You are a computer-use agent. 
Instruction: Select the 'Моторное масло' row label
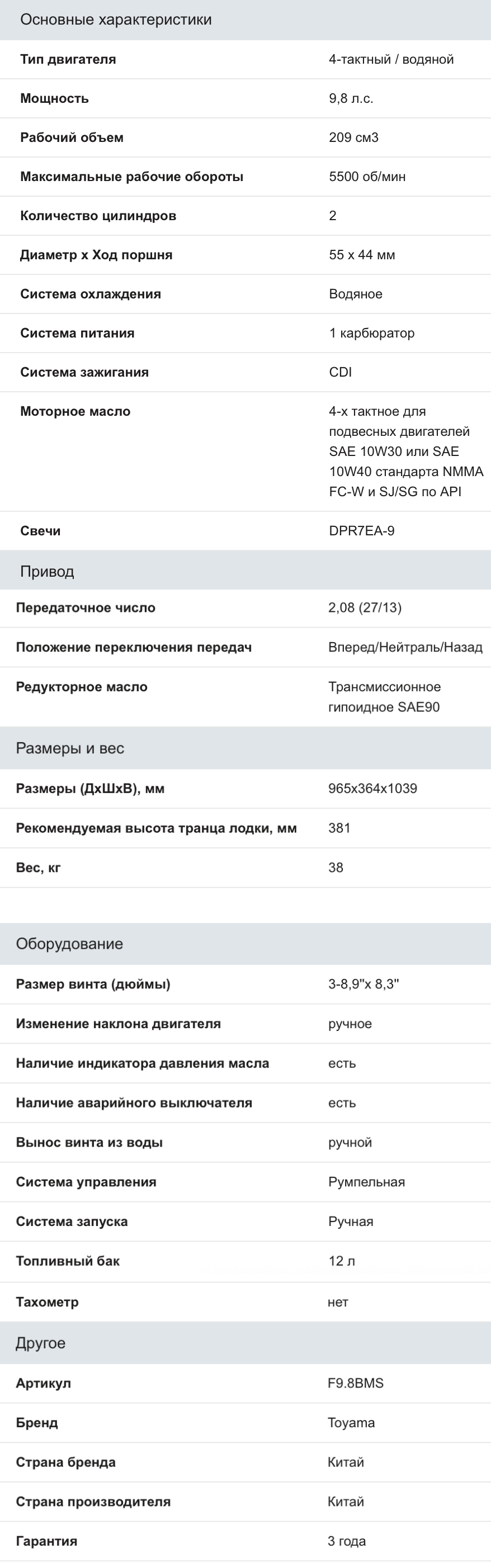pos(75,411)
